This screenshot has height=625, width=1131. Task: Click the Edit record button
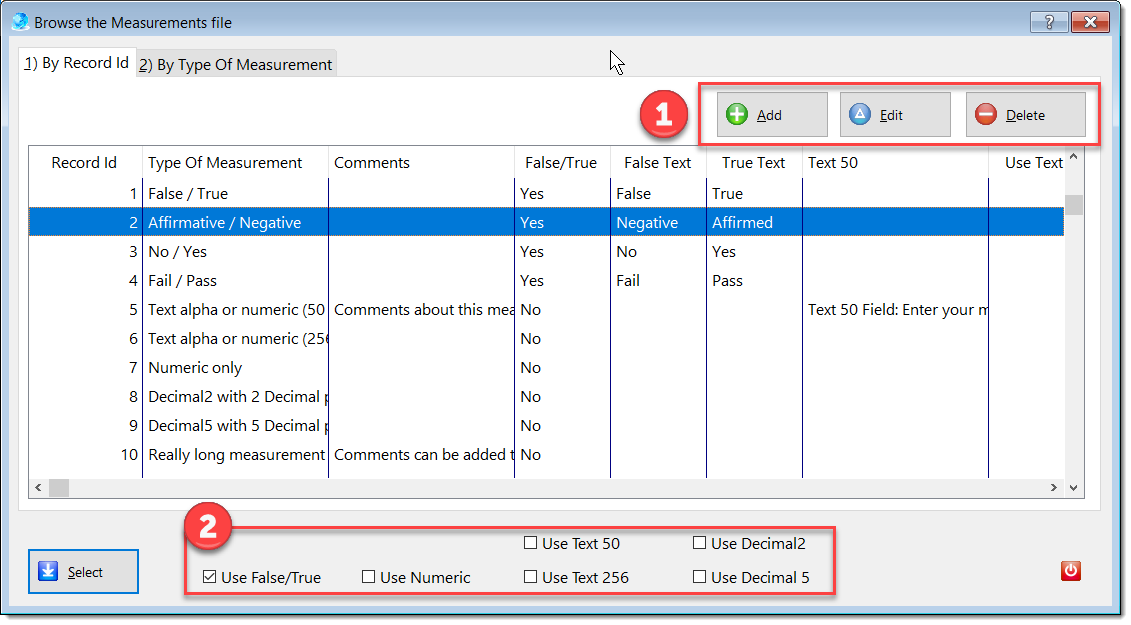[x=894, y=115]
